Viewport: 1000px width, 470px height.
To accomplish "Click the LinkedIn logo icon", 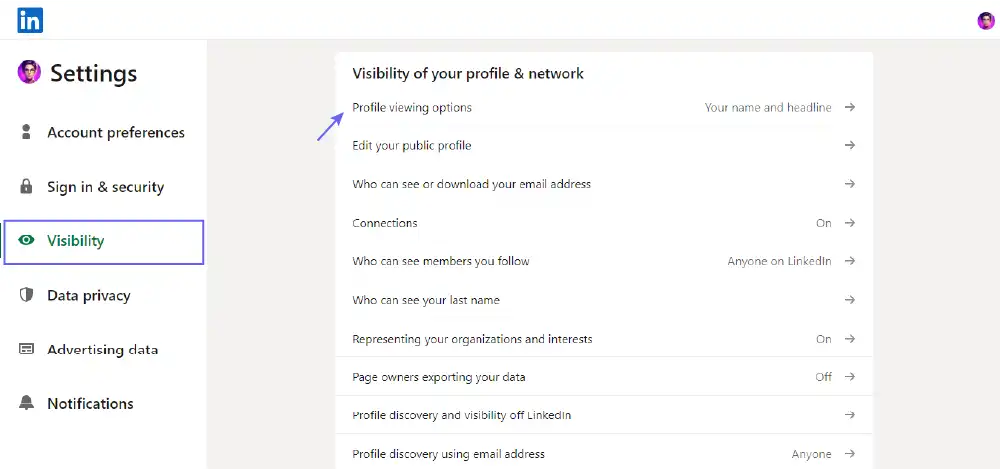I will [x=30, y=19].
